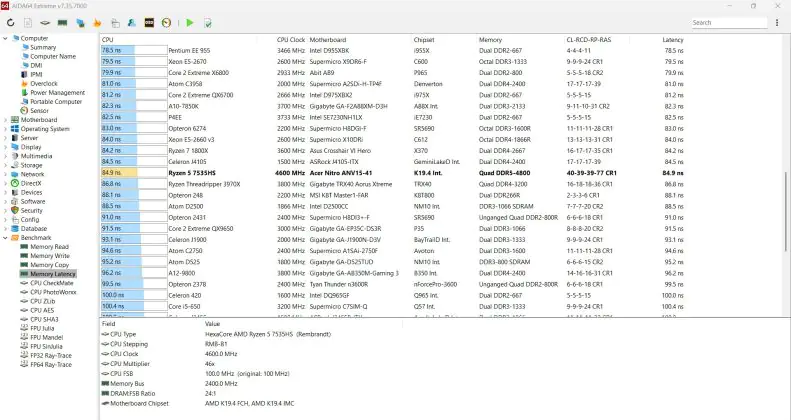Open the DMI page
Screen dimensions: 791x420
click(36, 66)
